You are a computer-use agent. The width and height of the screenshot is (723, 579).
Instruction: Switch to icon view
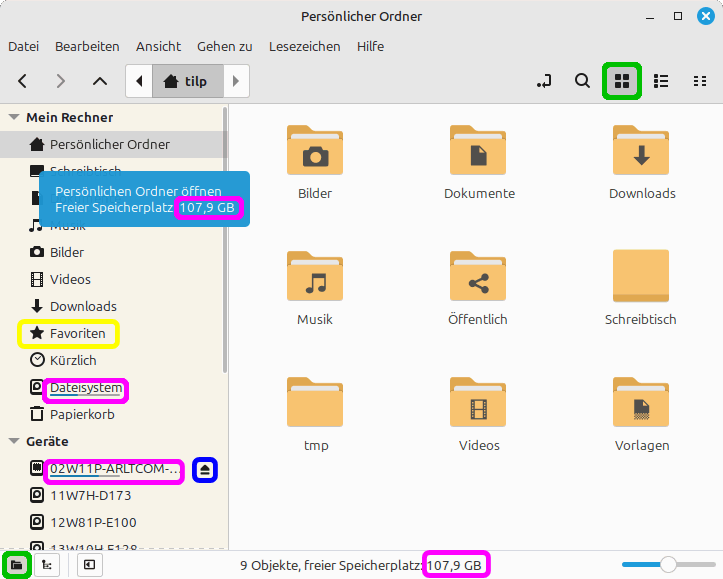point(621,81)
